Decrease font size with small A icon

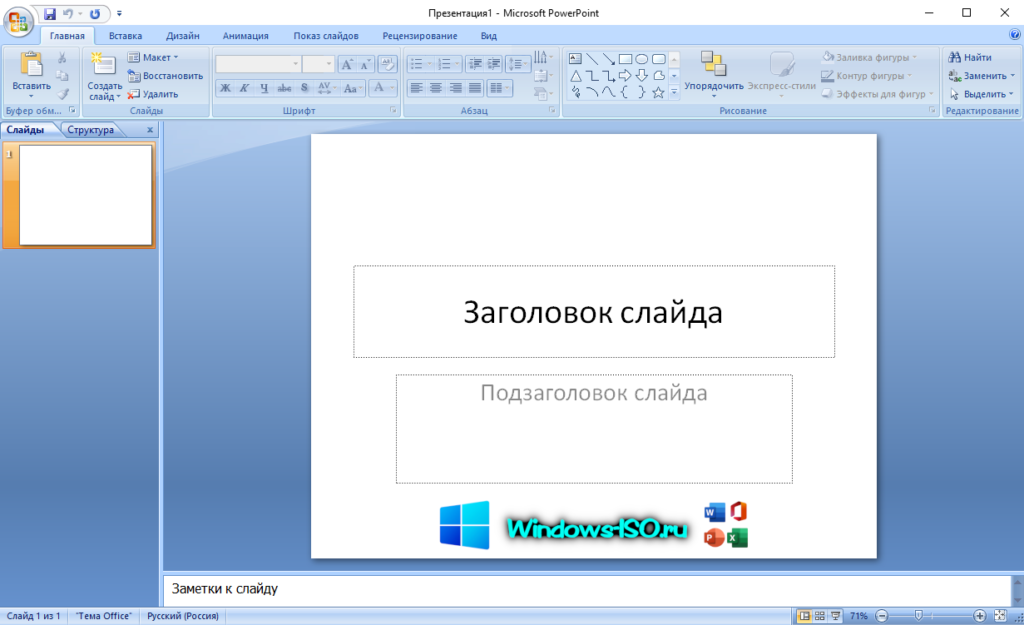(365, 63)
